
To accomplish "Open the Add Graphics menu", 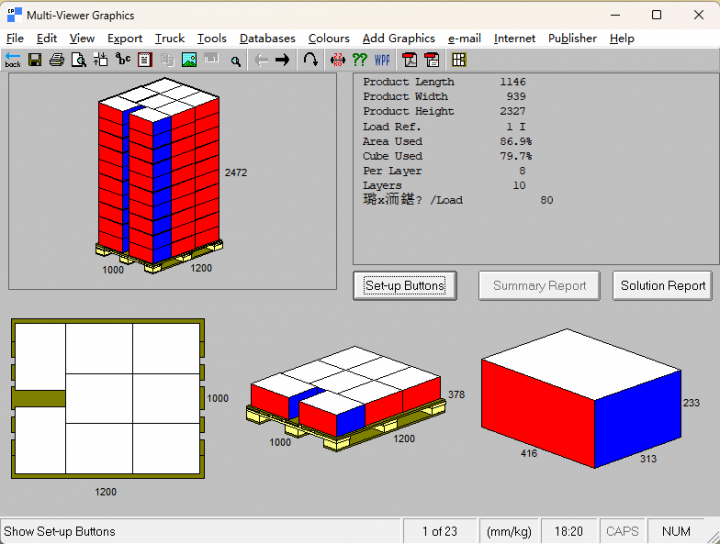I will coord(398,38).
